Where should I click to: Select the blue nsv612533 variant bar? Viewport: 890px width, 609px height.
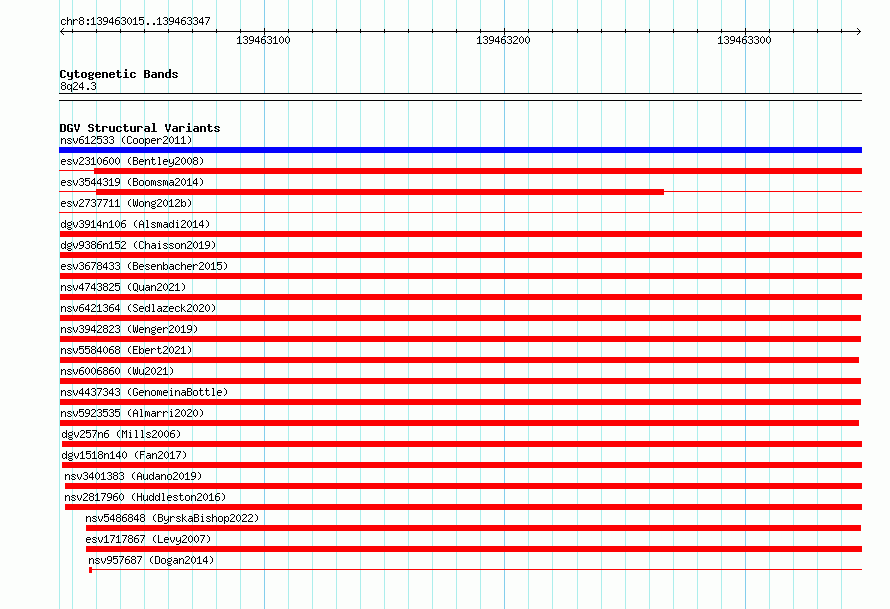(x=460, y=150)
